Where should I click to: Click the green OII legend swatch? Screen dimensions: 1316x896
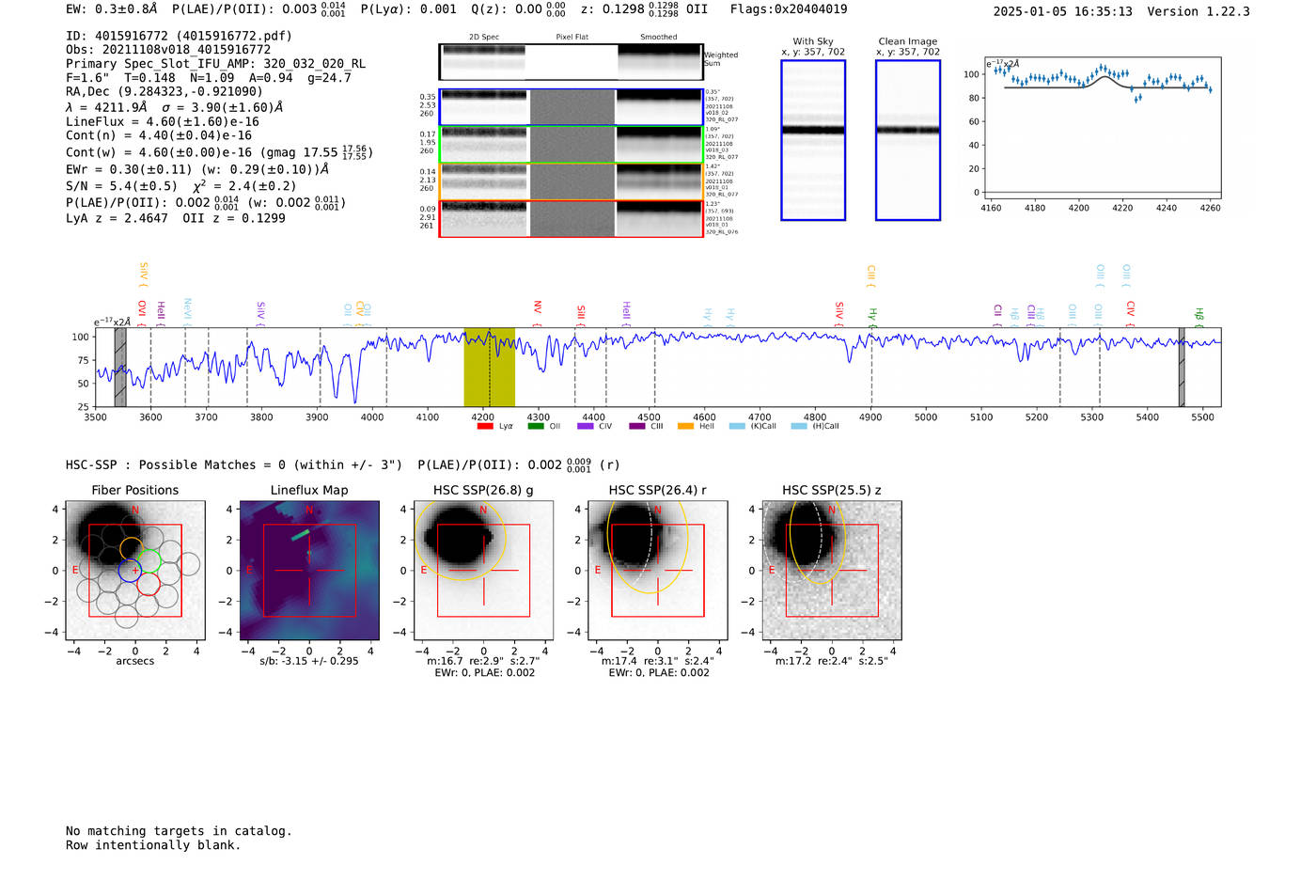pos(536,427)
